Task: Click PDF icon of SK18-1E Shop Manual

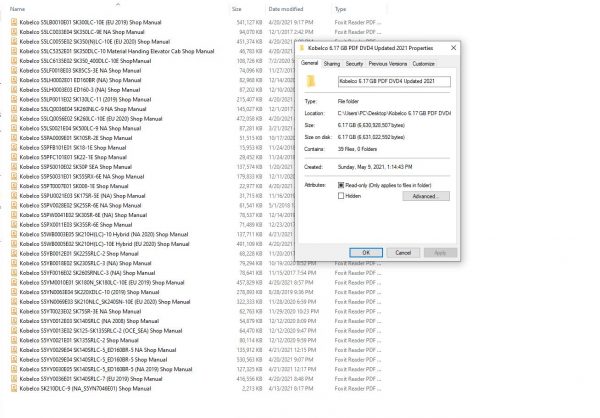Action: [14, 147]
